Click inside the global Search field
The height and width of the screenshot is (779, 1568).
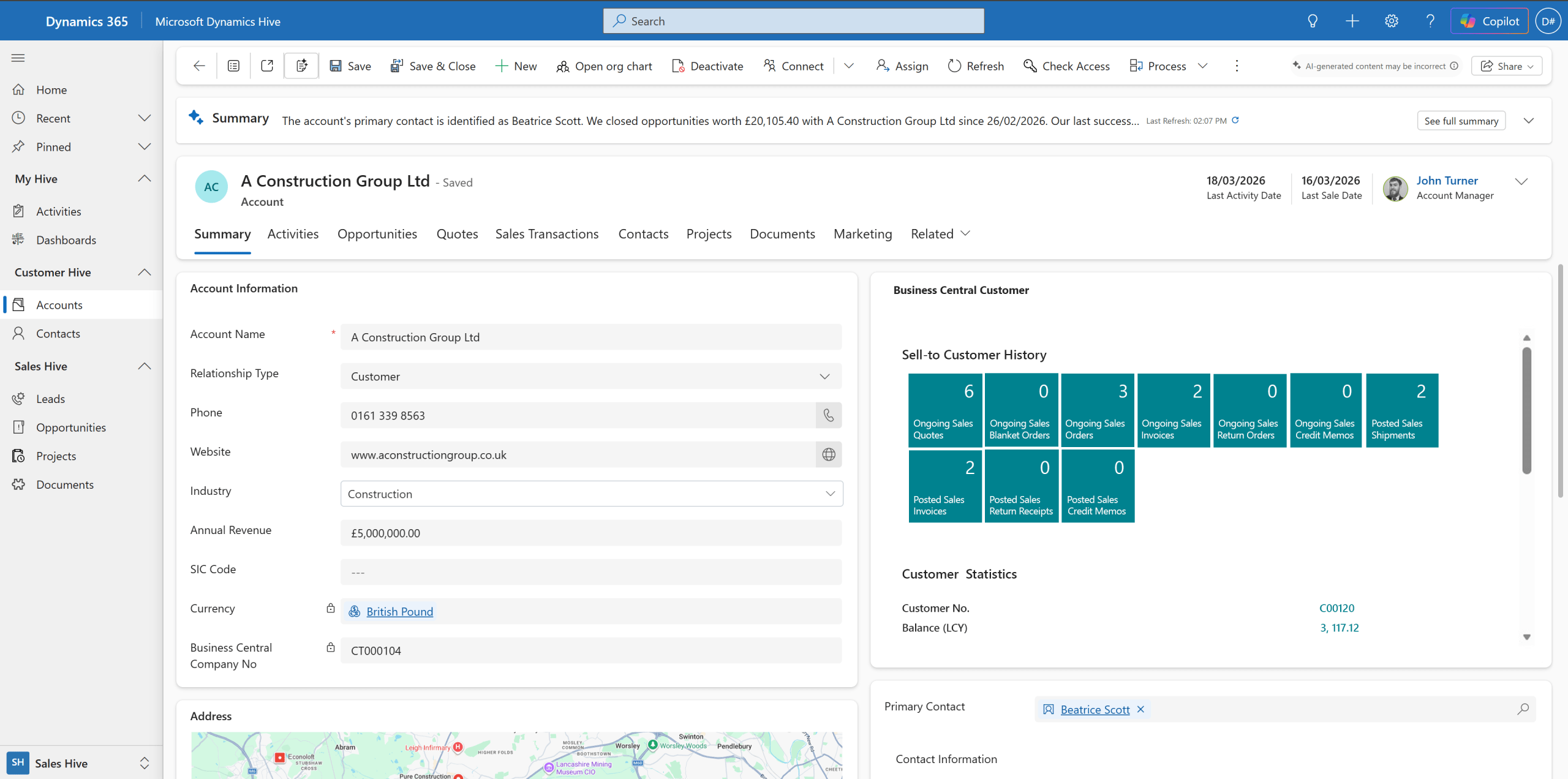793,20
